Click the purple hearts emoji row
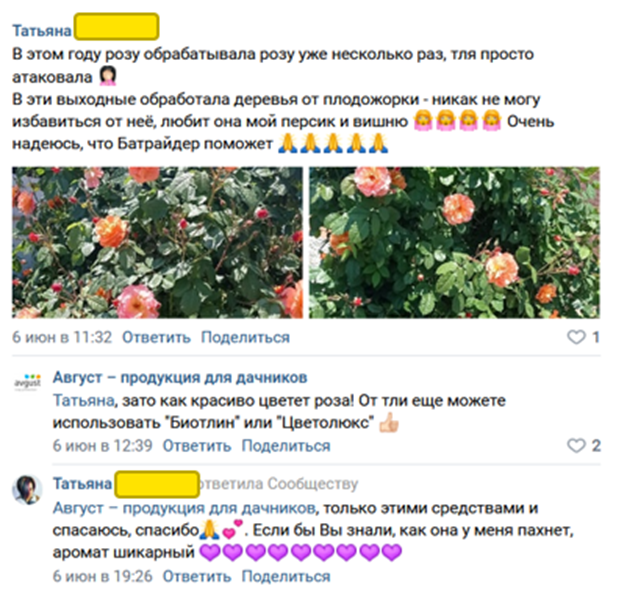This screenshot has width=627, height=597. coord(300,552)
